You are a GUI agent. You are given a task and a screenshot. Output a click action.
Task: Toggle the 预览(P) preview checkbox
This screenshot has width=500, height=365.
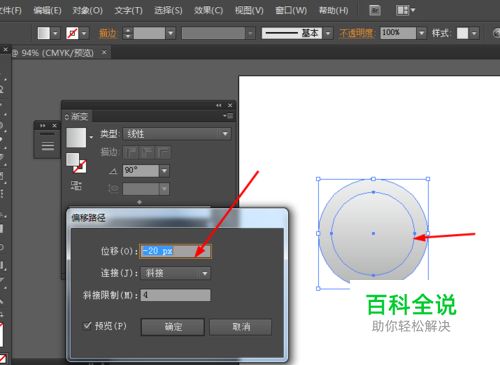coord(87,326)
